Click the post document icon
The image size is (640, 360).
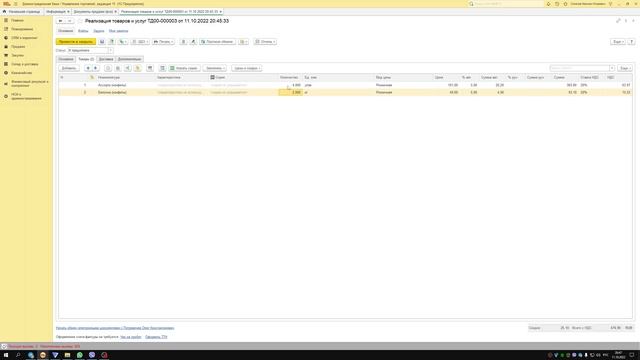pyautogui.click(x=111, y=42)
